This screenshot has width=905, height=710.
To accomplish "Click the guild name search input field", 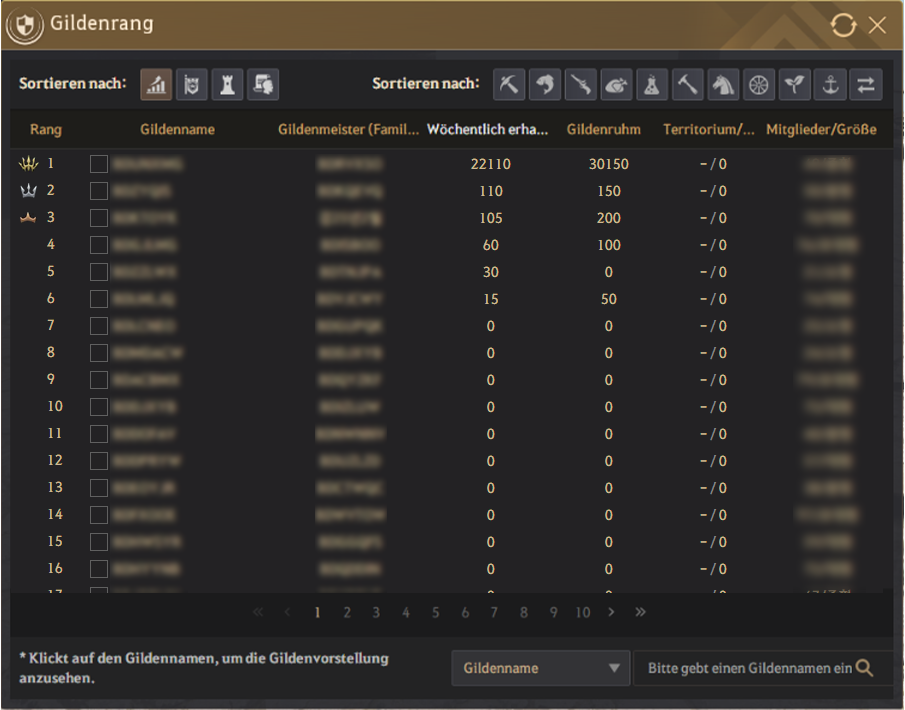I will coord(749,668).
